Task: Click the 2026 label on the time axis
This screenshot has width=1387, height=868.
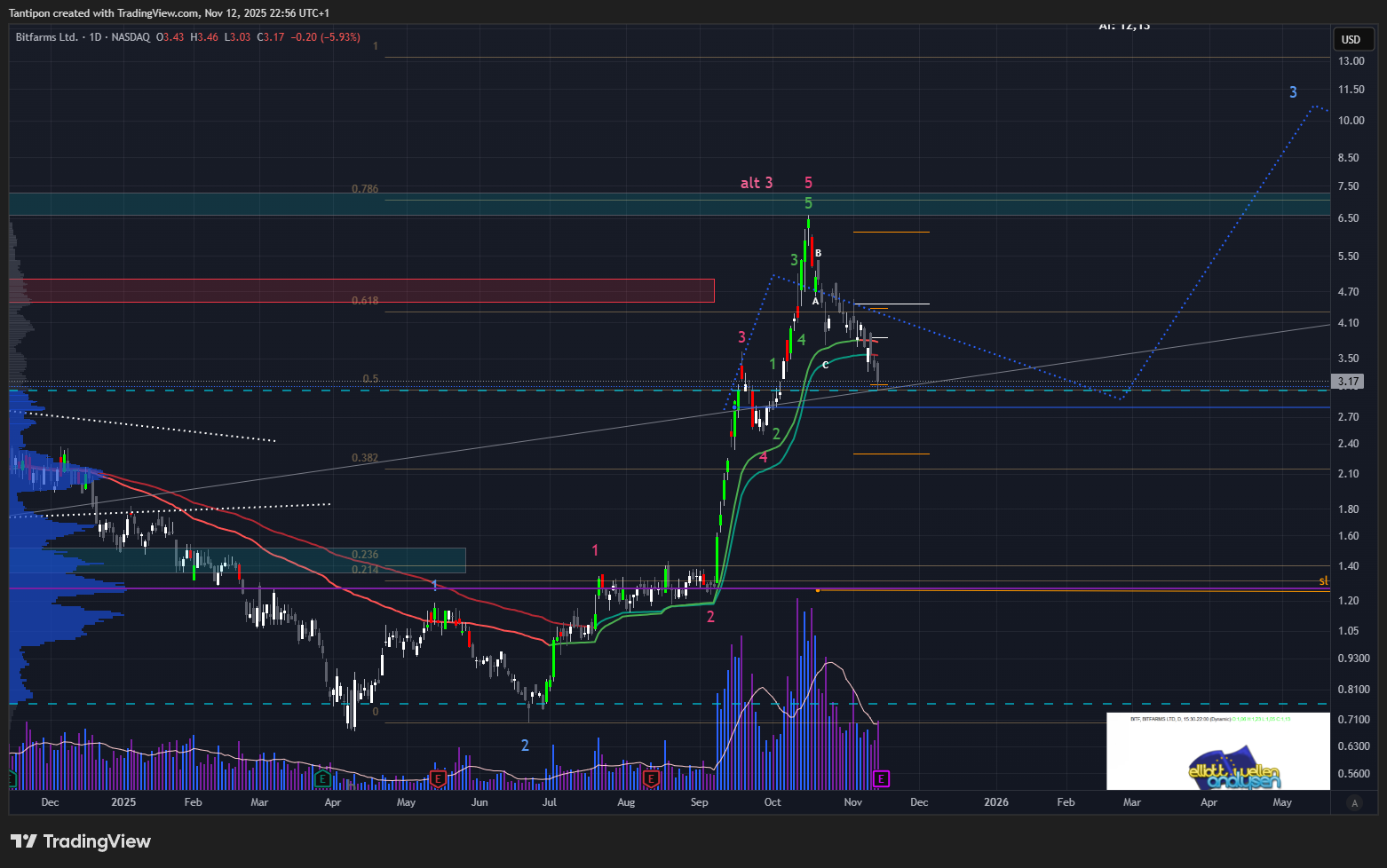Action: [x=996, y=802]
